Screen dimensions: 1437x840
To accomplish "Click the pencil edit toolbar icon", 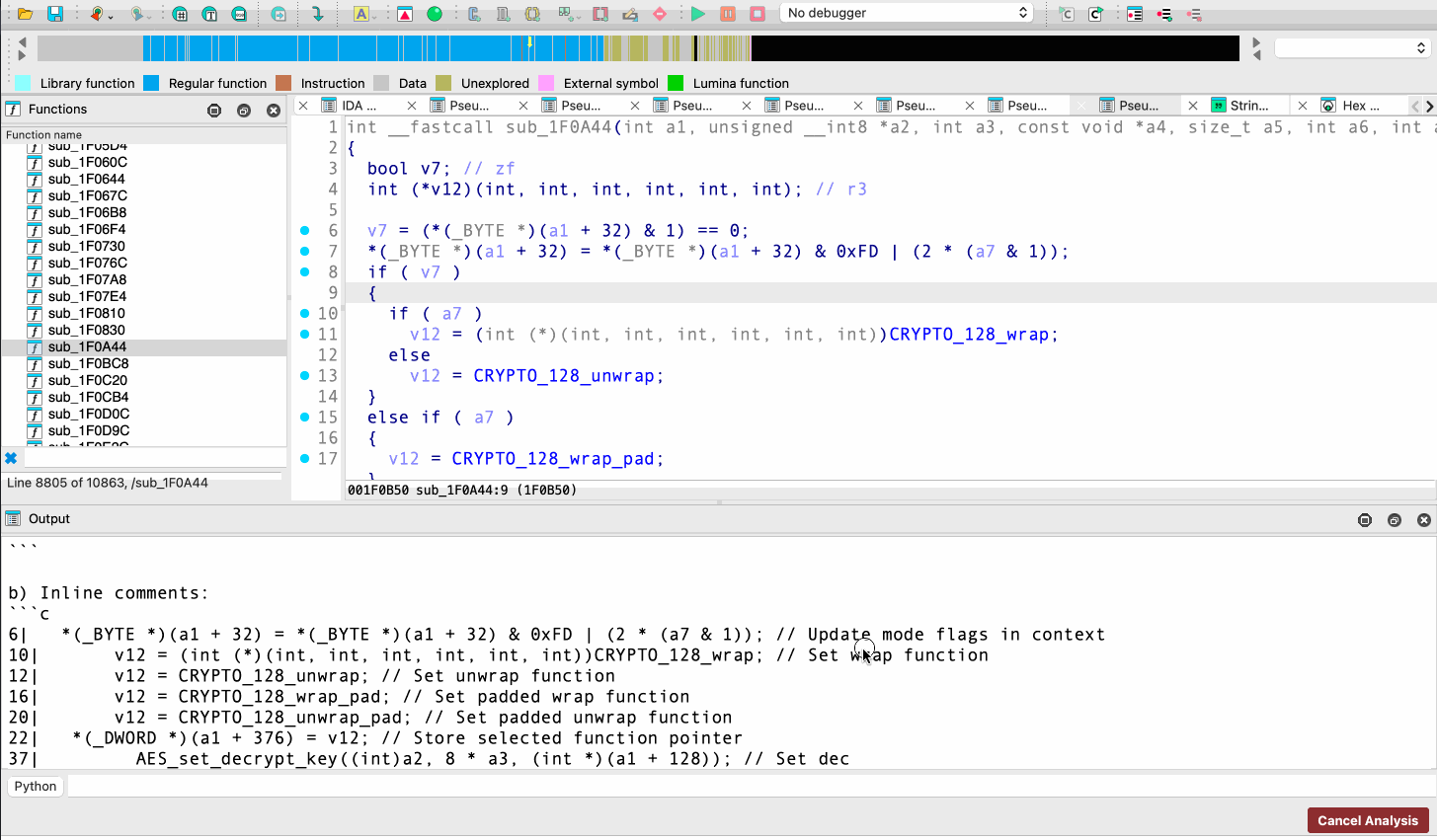I will [x=630, y=14].
